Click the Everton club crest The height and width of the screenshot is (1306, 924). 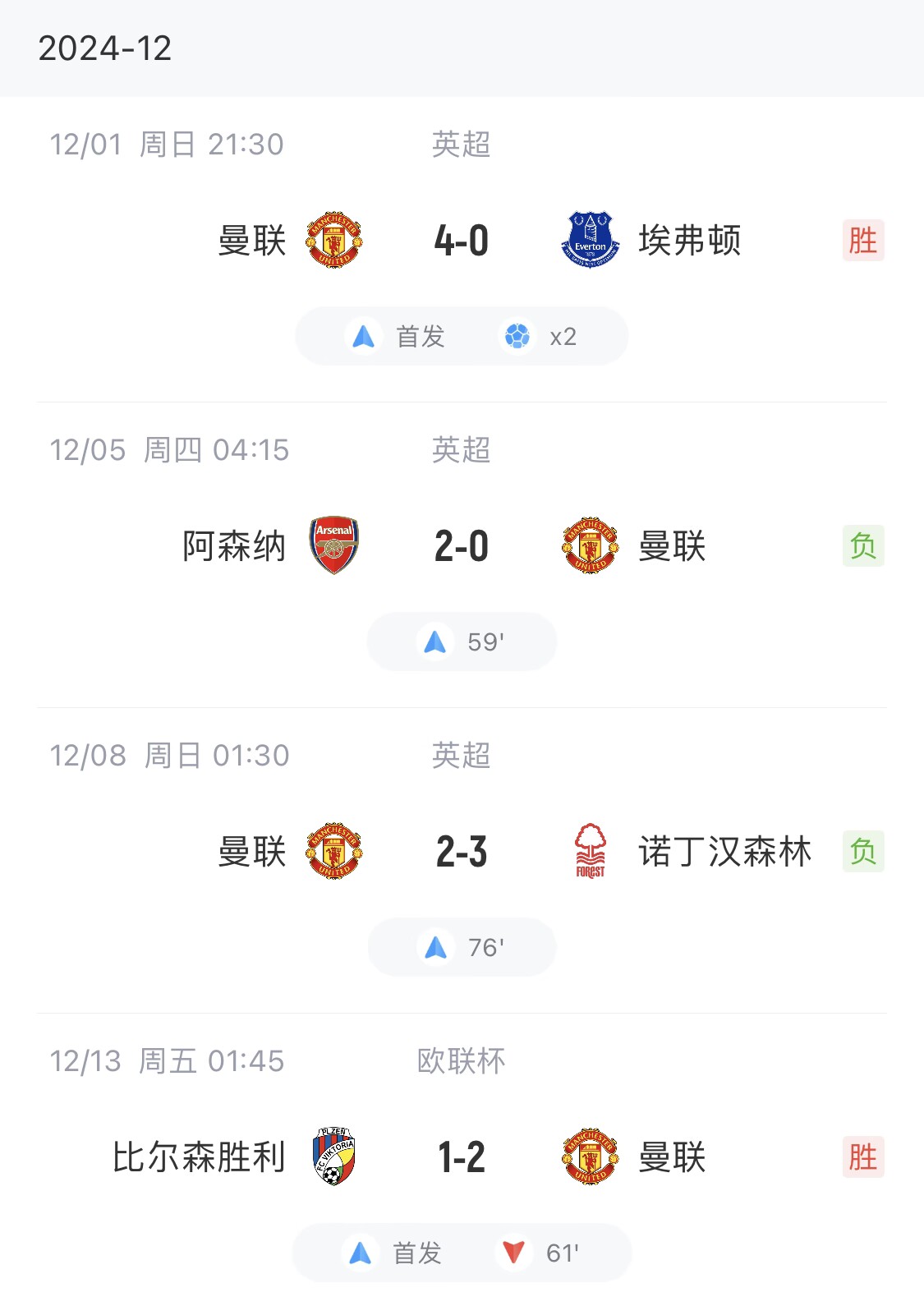(590, 240)
